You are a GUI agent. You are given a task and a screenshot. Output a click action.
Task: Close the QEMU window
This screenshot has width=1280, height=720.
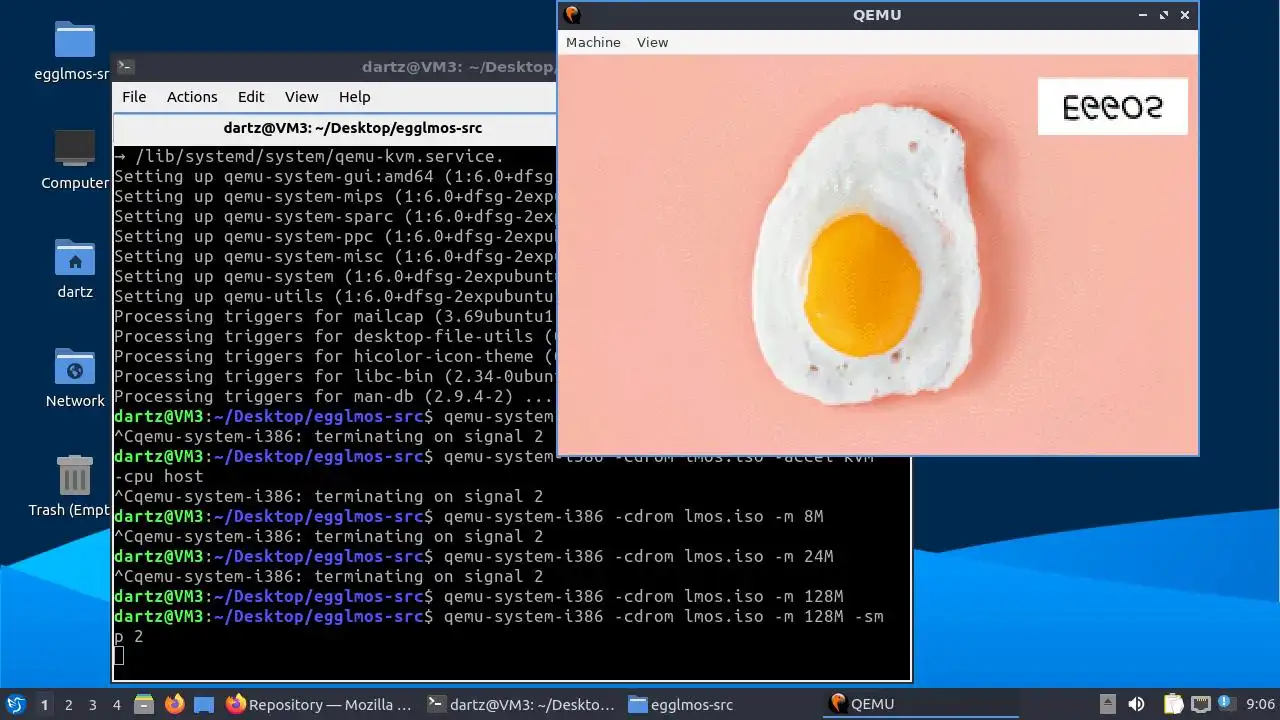coord(1185,15)
